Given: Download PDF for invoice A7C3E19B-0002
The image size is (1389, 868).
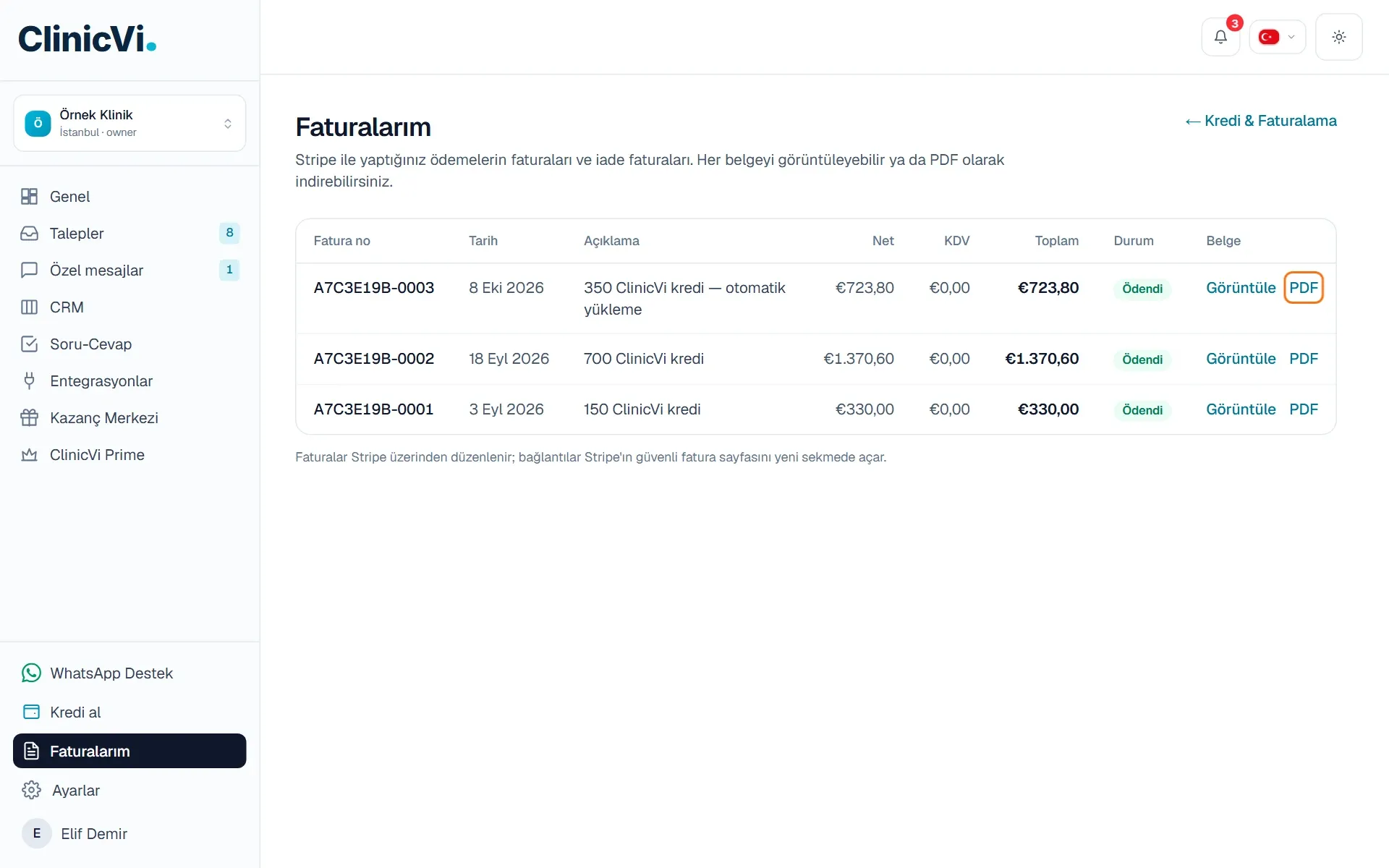Looking at the screenshot, I should [1304, 359].
